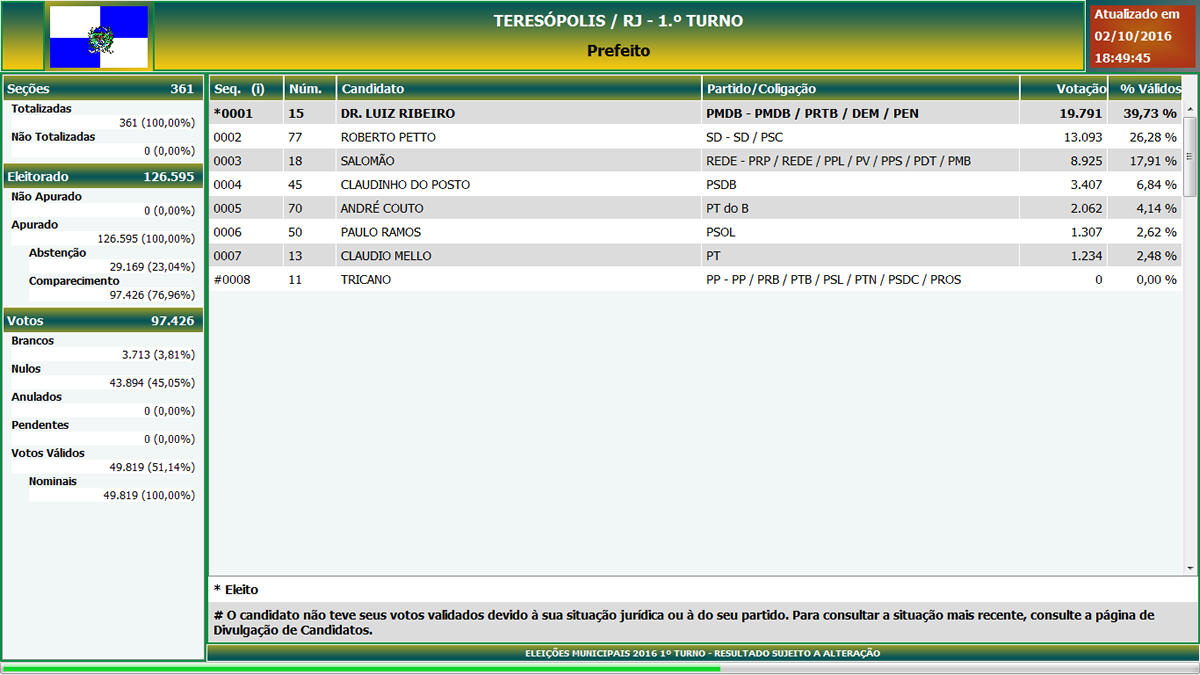Screen dimensions: 1200x675
Task: Click the scrollbar up arrow in candidate table
Action: point(1190,110)
